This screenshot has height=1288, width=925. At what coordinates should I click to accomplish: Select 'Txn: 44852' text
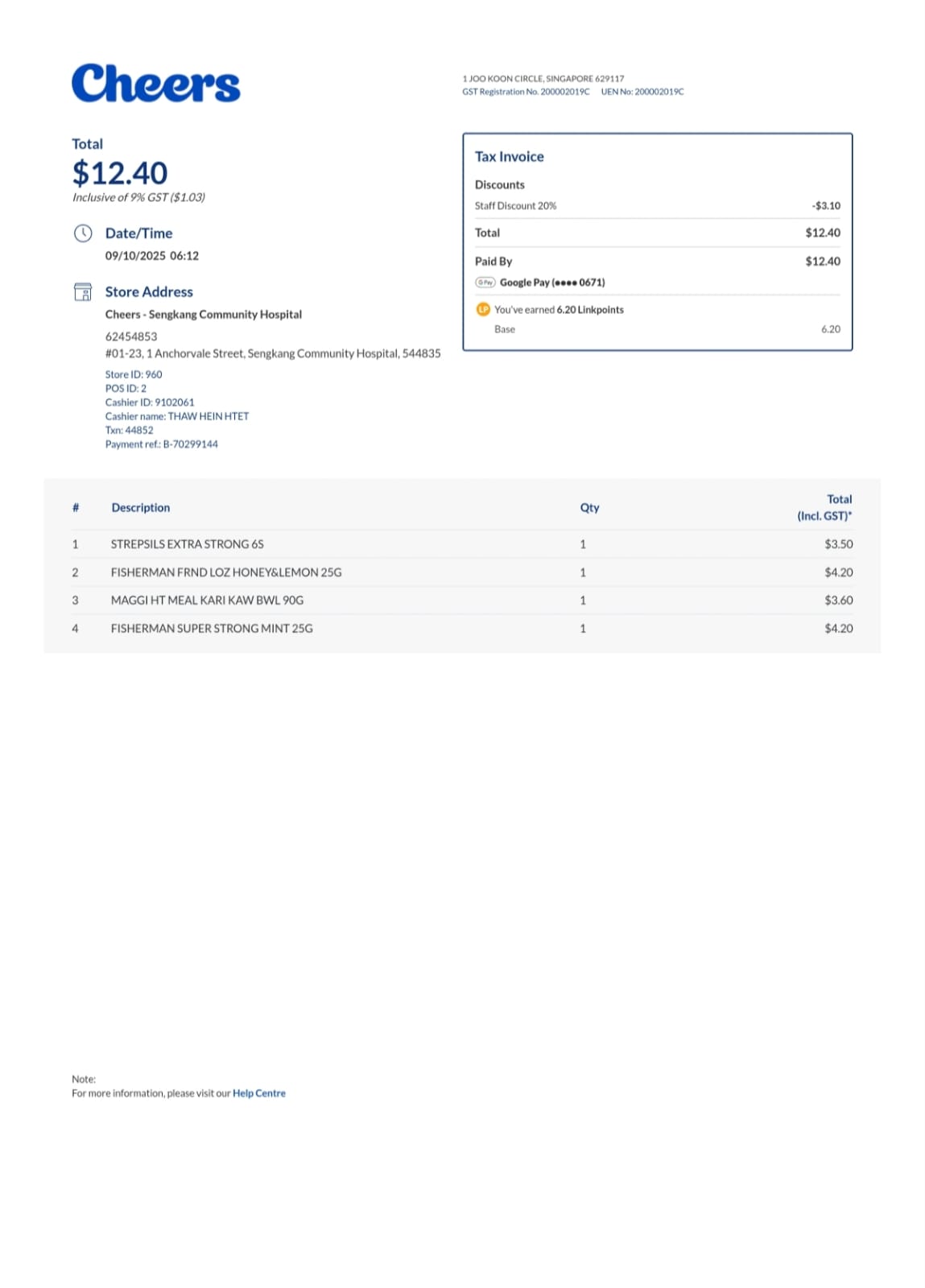click(x=129, y=430)
